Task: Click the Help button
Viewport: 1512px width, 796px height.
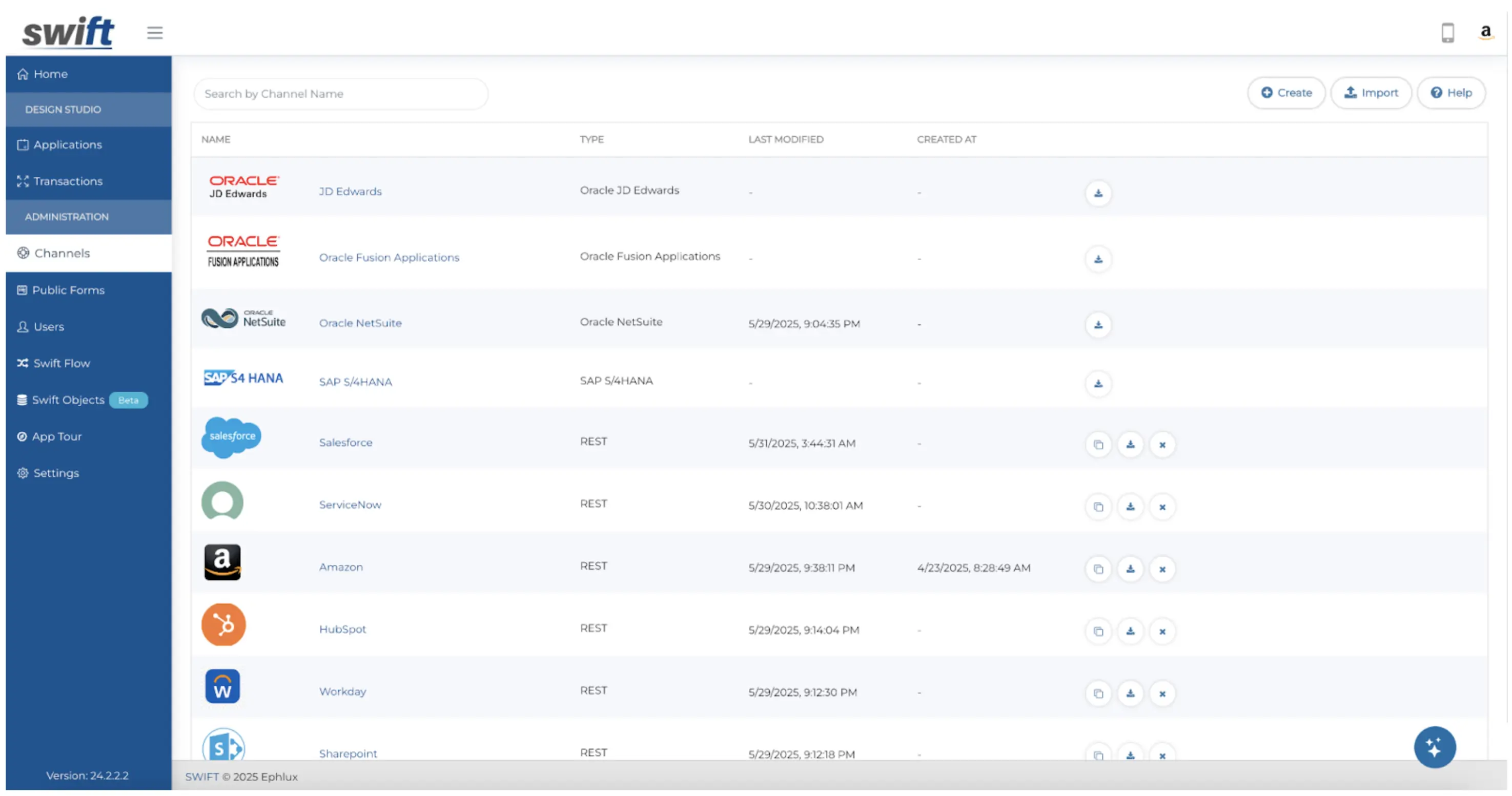Action: (1451, 93)
